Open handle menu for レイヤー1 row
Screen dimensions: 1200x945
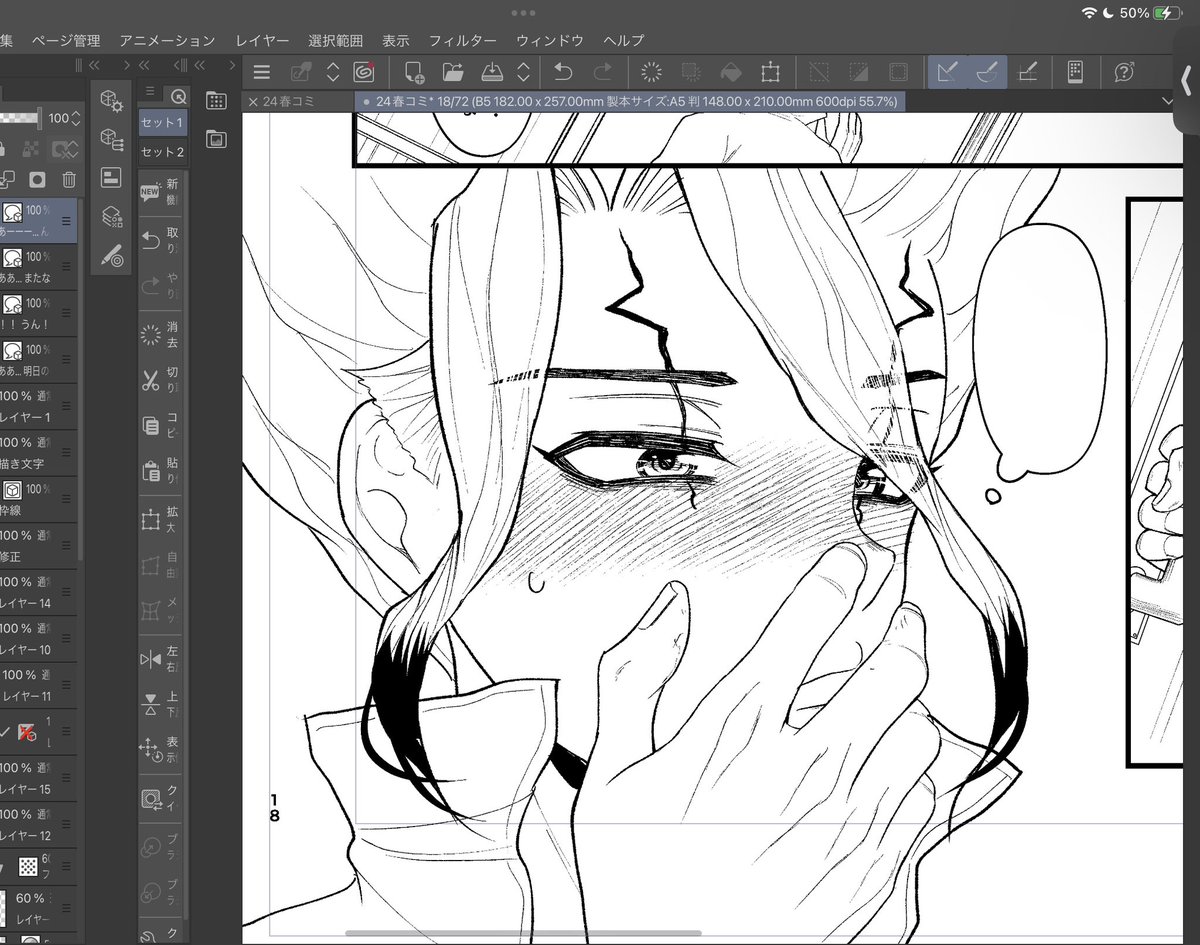point(66,407)
